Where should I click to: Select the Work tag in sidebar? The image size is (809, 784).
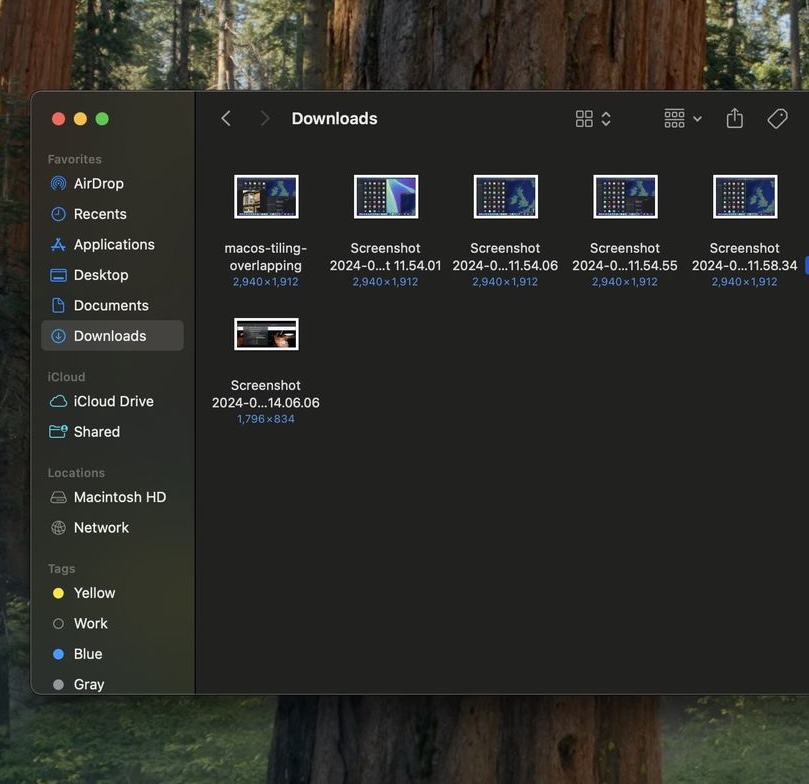coord(90,624)
